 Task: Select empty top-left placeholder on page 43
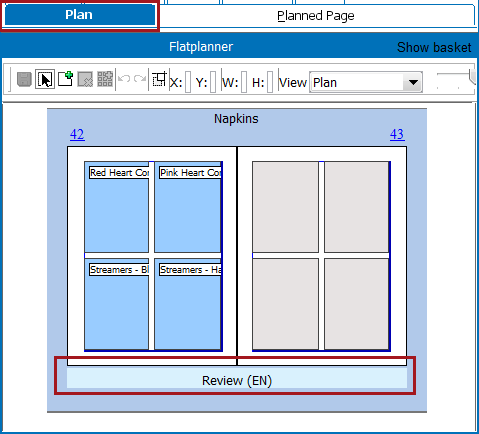click(285, 207)
